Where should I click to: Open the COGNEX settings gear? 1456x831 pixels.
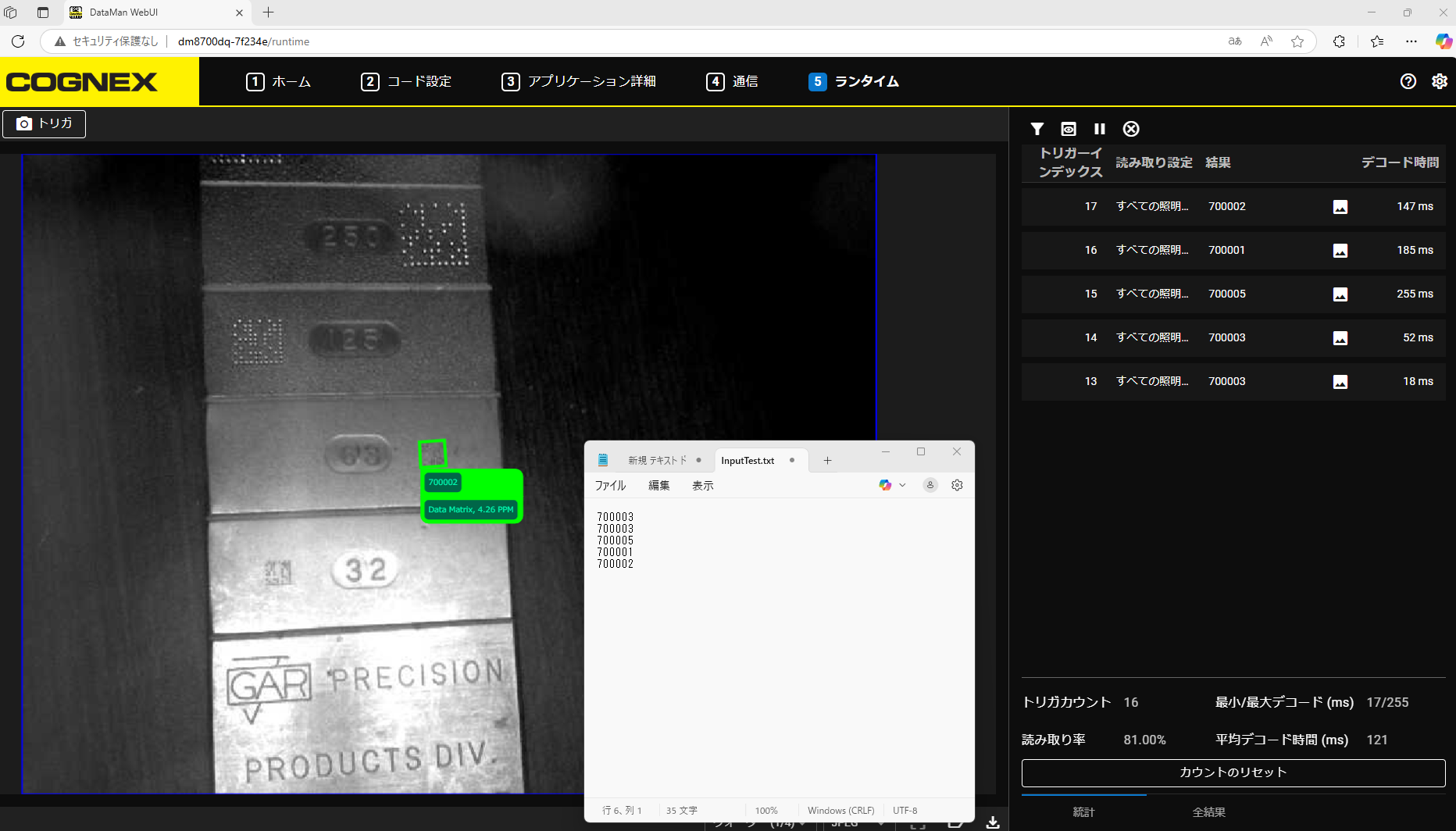[1440, 81]
